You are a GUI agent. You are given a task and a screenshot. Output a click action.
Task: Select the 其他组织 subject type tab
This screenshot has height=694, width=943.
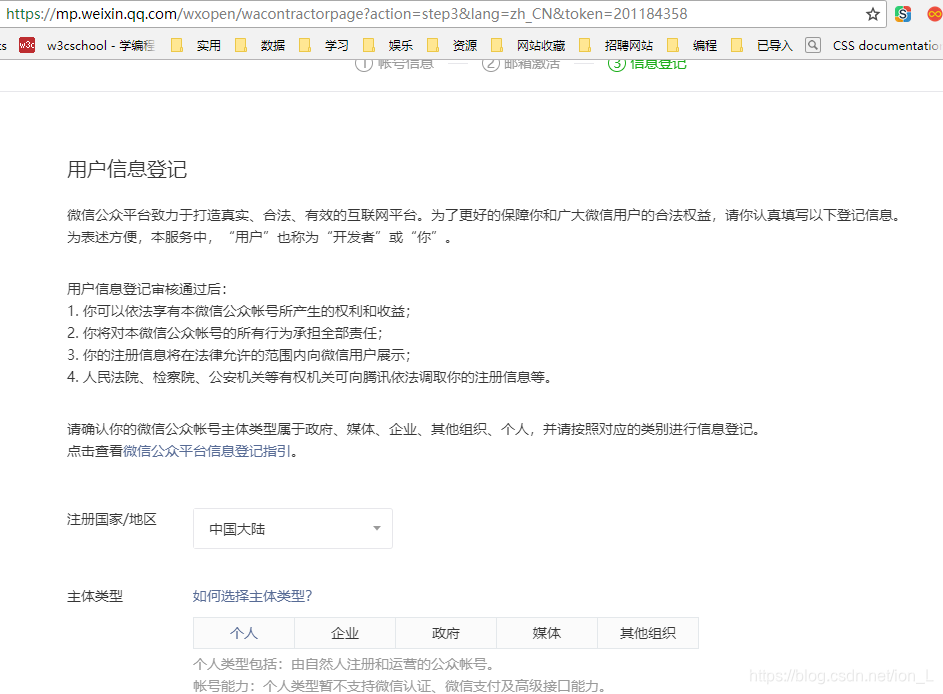(648, 633)
